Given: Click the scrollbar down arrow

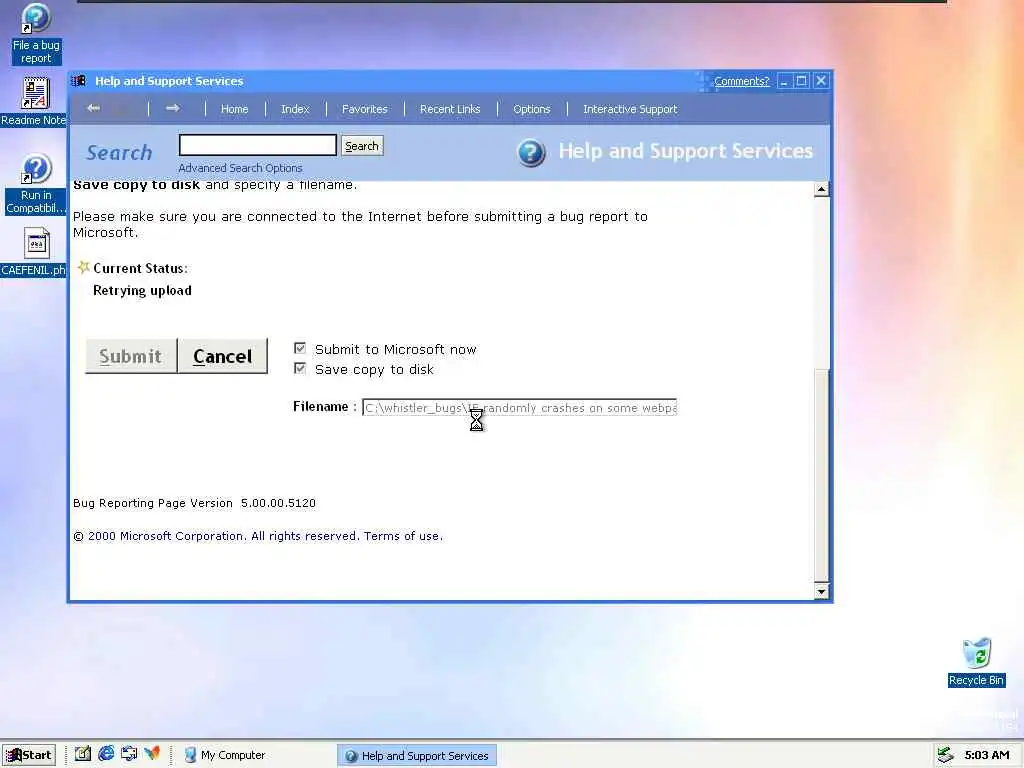Looking at the screenshot, I should coord(822,592).
